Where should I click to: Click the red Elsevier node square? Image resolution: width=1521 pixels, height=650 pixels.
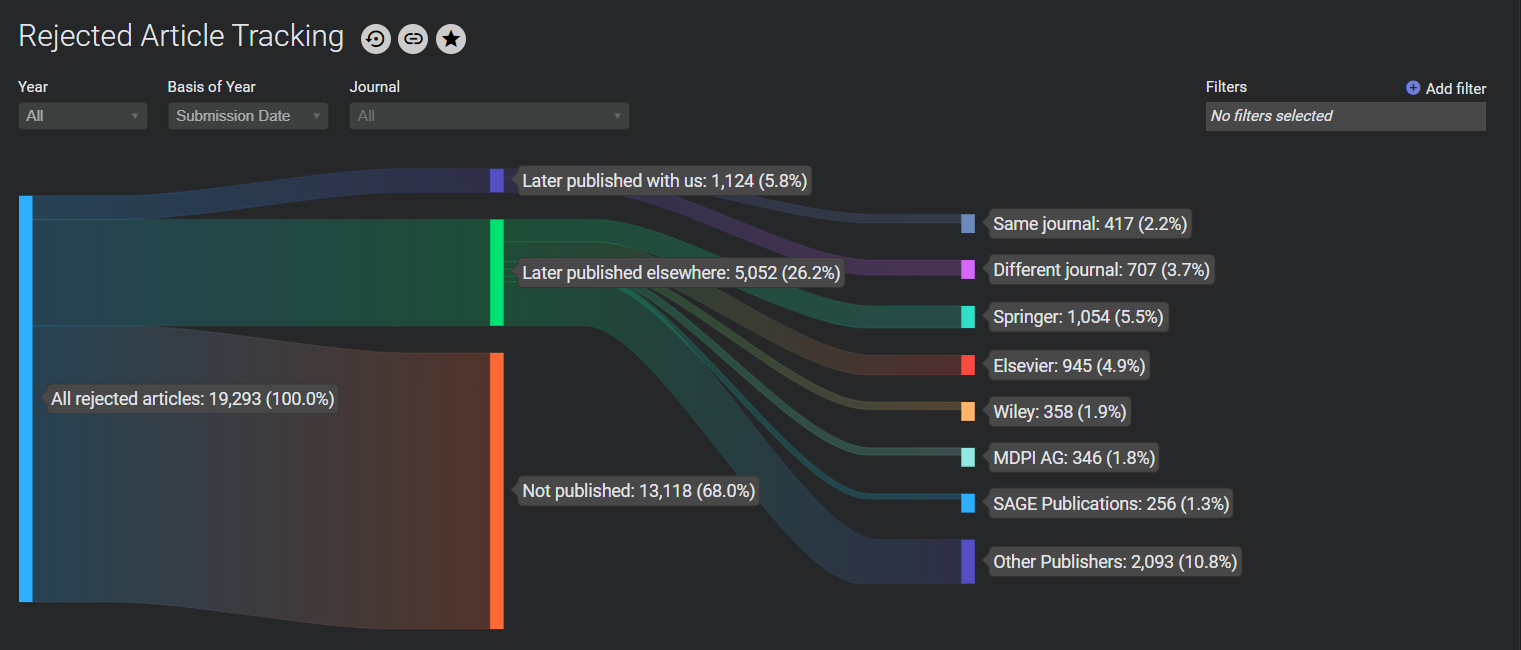click(967, 365)
